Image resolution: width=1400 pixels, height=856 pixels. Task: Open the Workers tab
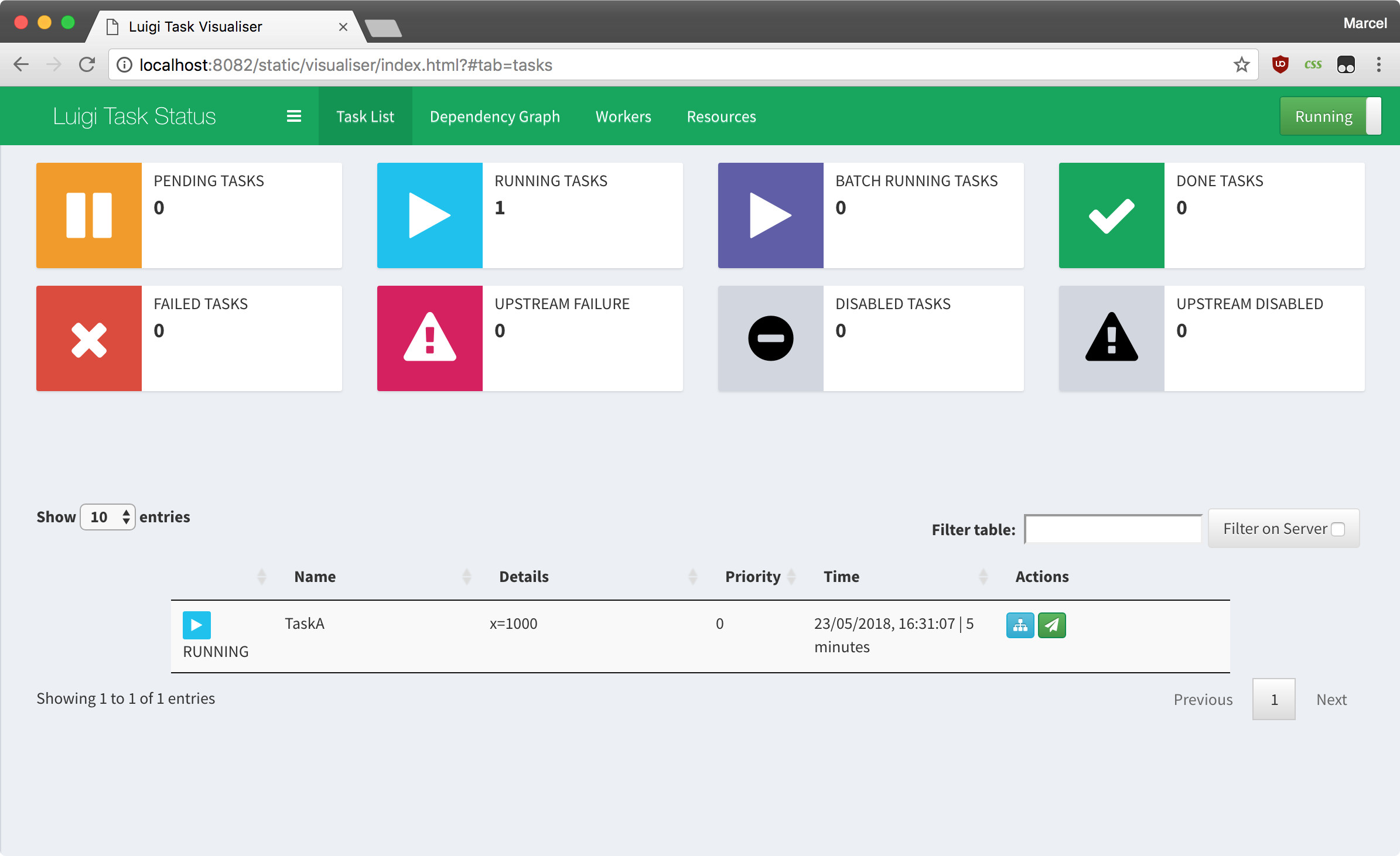(623, 117)
